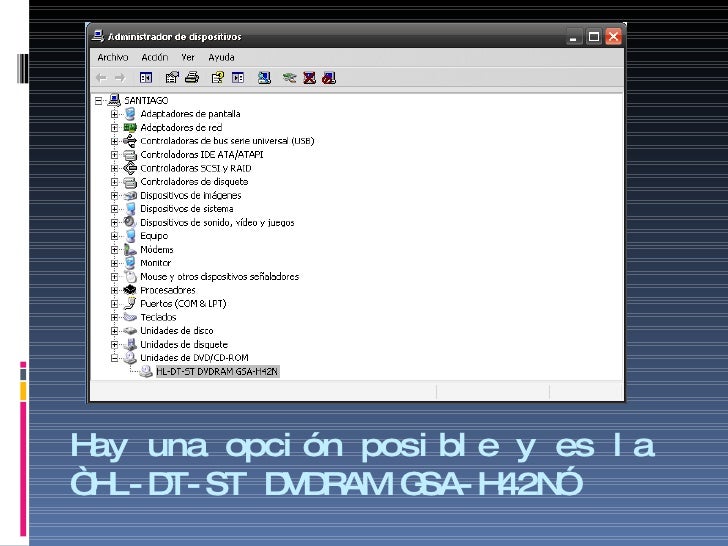Select the Monitor label

156,263
